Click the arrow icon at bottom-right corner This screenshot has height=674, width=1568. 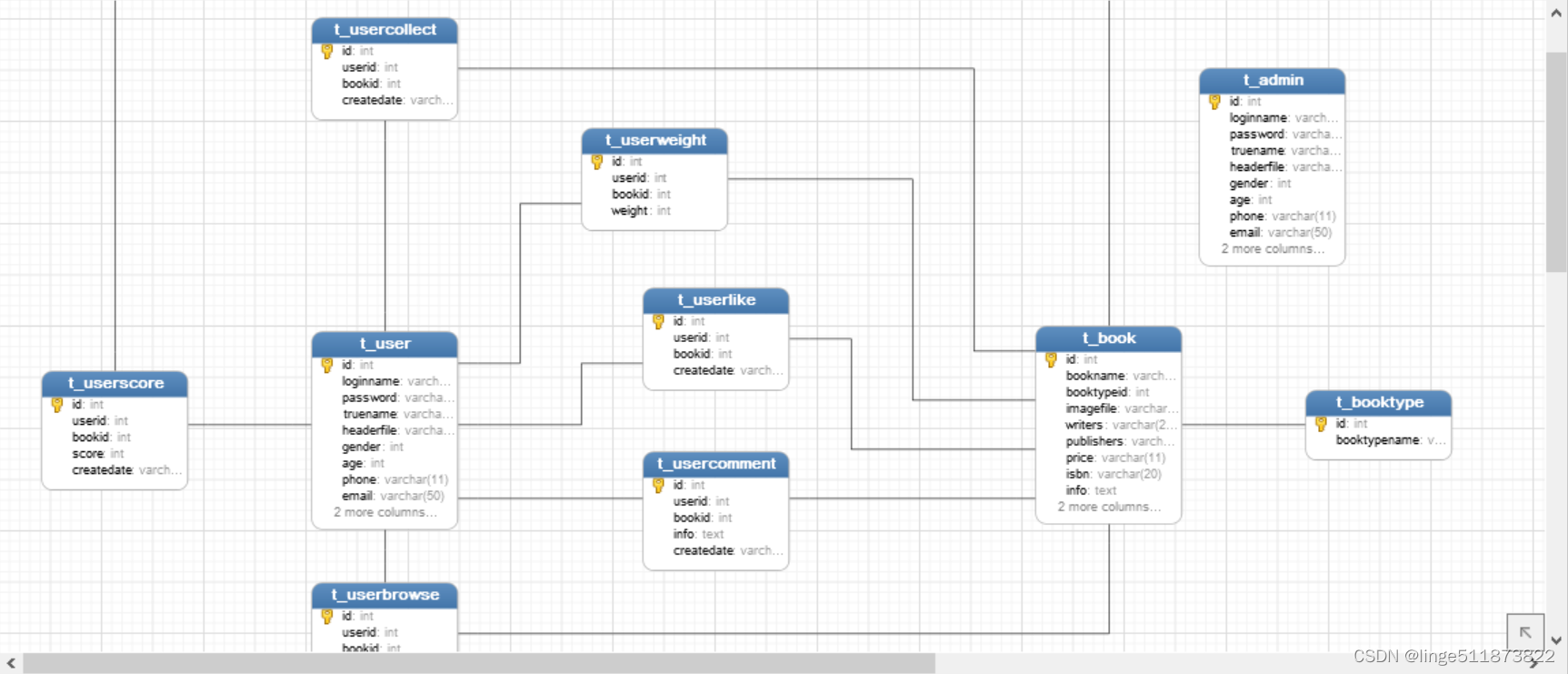pyautogui.click(x=1525, y=632)
